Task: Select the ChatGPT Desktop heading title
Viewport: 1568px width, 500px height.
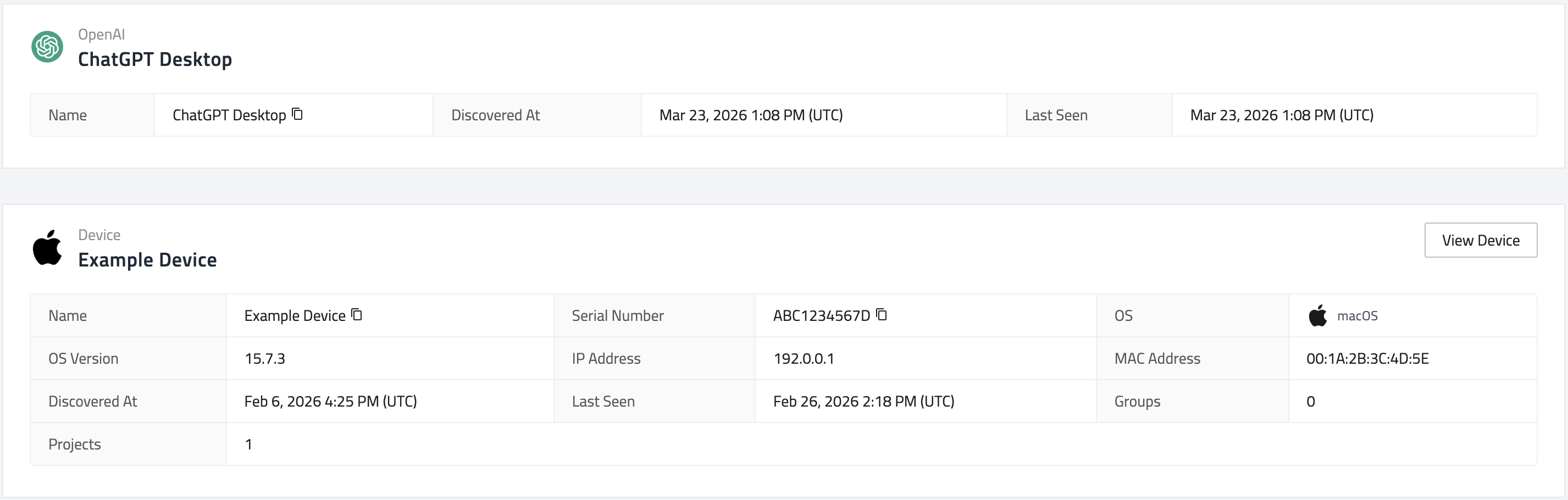Action: pyautogui.click(x=154, y=59)
